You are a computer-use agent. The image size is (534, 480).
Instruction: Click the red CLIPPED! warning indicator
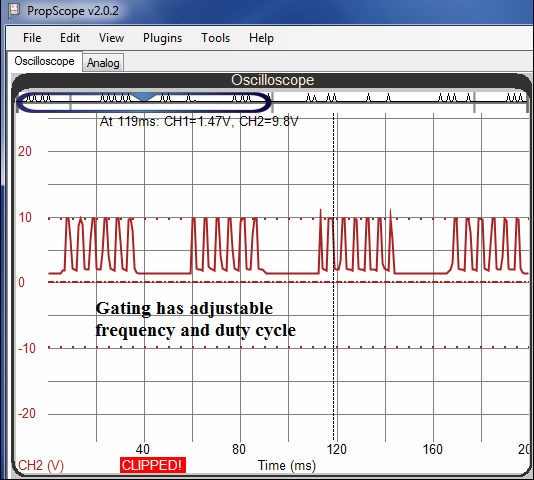153,465
